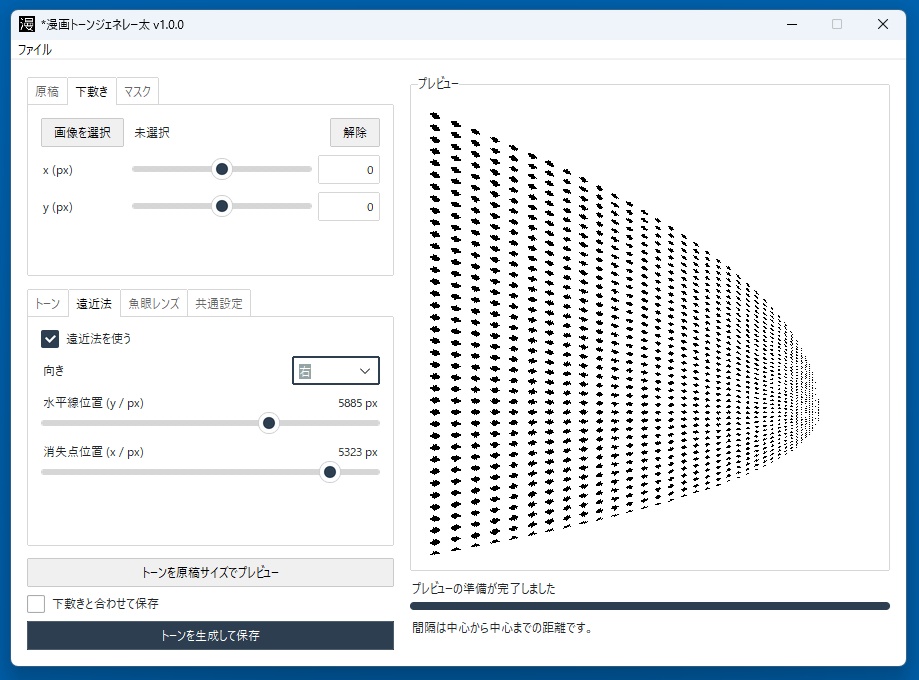Uncheck the 遠近法を使う checkbox
Image resolution: width=919 pixels, height=680 pixels.
(x=50, y=339)
